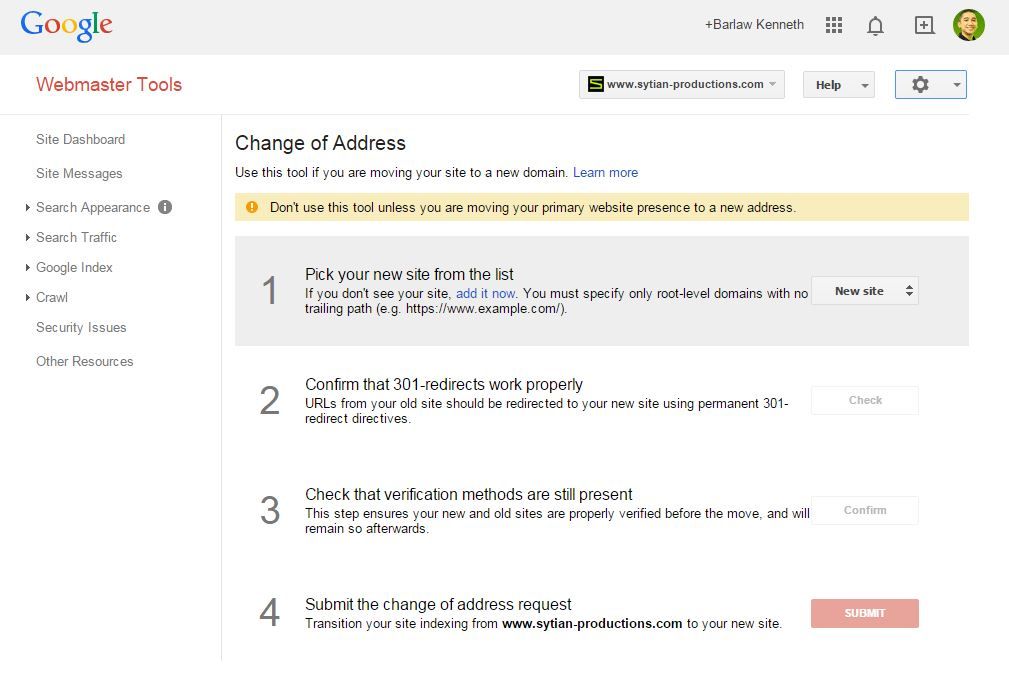
Task: Expand the Crawl section
Action: 51,297
